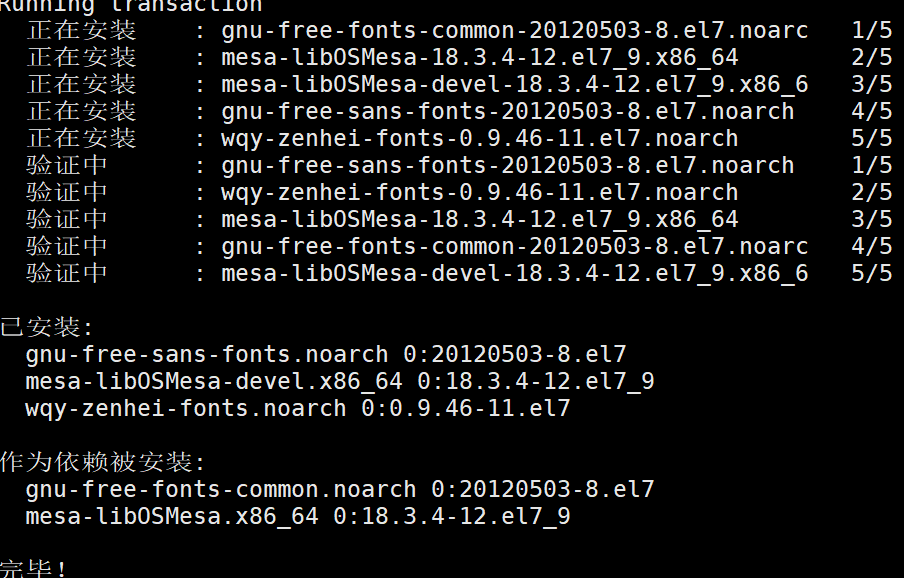This screenshot has height=578, width=904.
Task: Click version 0:18.3.4-12.el7_9 of mesa-libOSMesa.x86_64
Action: tap(452, 517)
